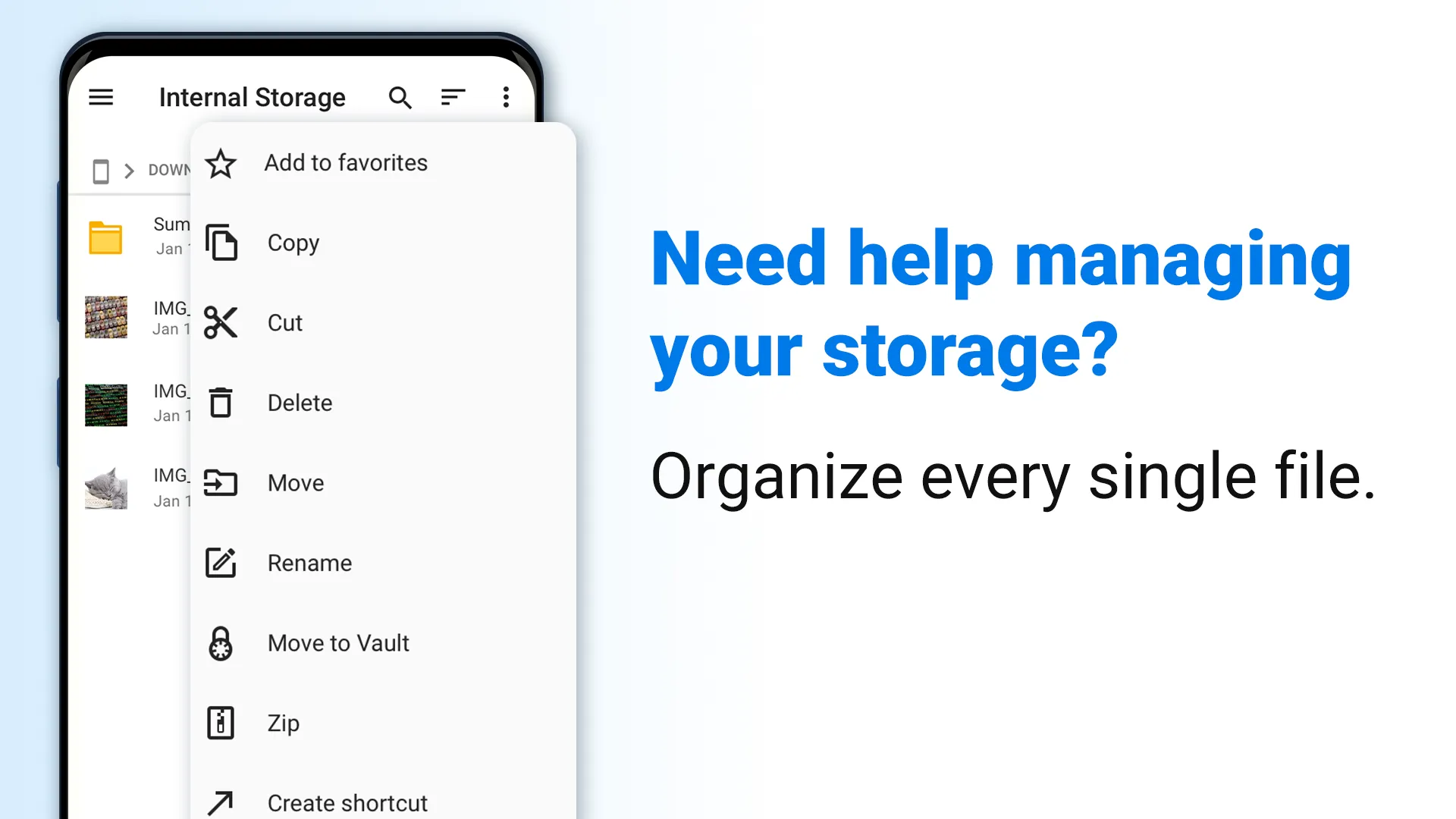1456x819 pixels.
Task: Toggle the sort filter icon
Action: tap(453, 97)
